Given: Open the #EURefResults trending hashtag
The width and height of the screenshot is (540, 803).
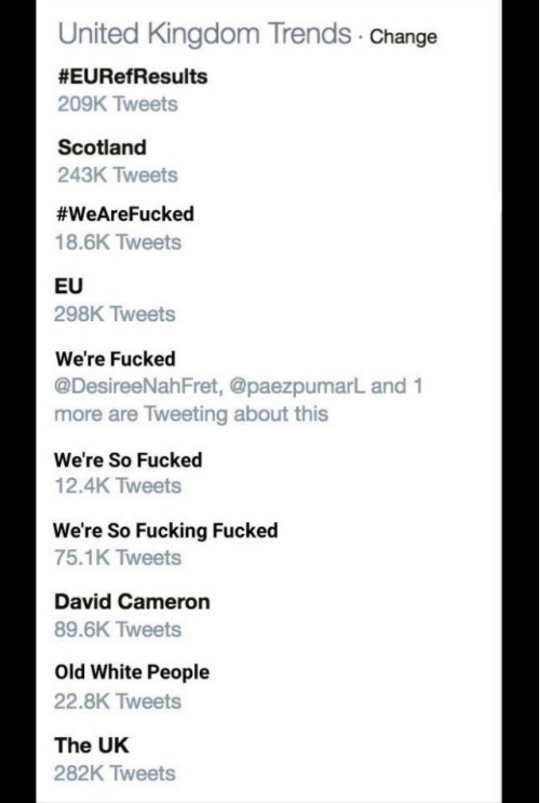Looking at the screenshot, I should [133, 77].
